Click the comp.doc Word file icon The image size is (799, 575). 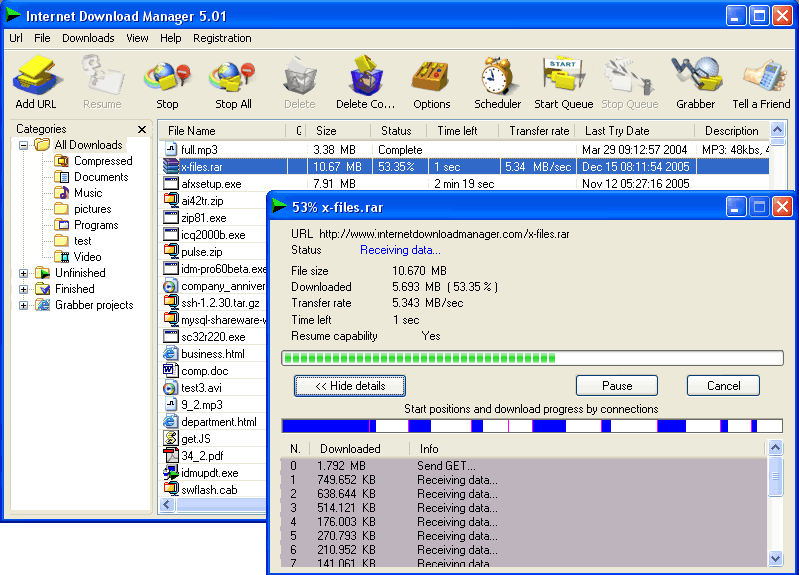[171, 370]
